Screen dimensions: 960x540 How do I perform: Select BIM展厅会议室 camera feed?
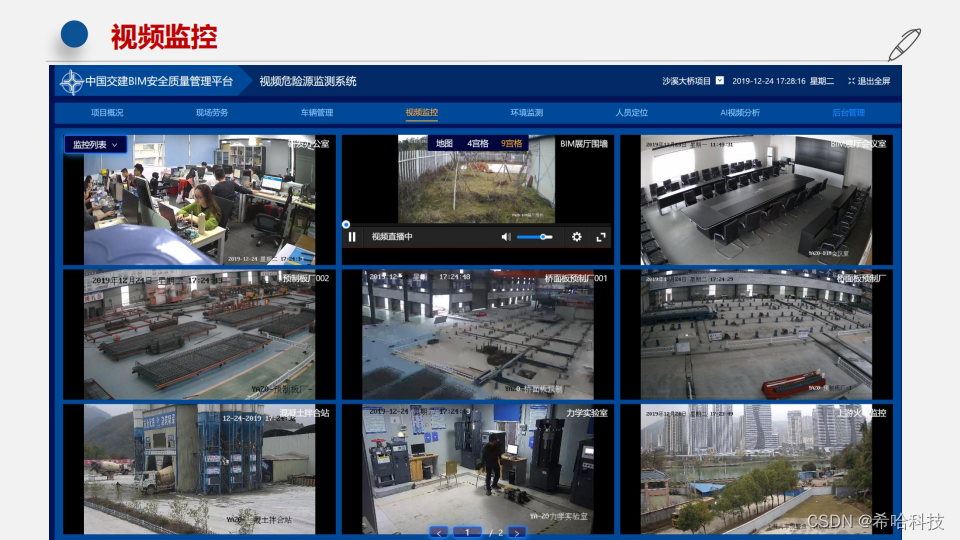(x=757, y=200)
